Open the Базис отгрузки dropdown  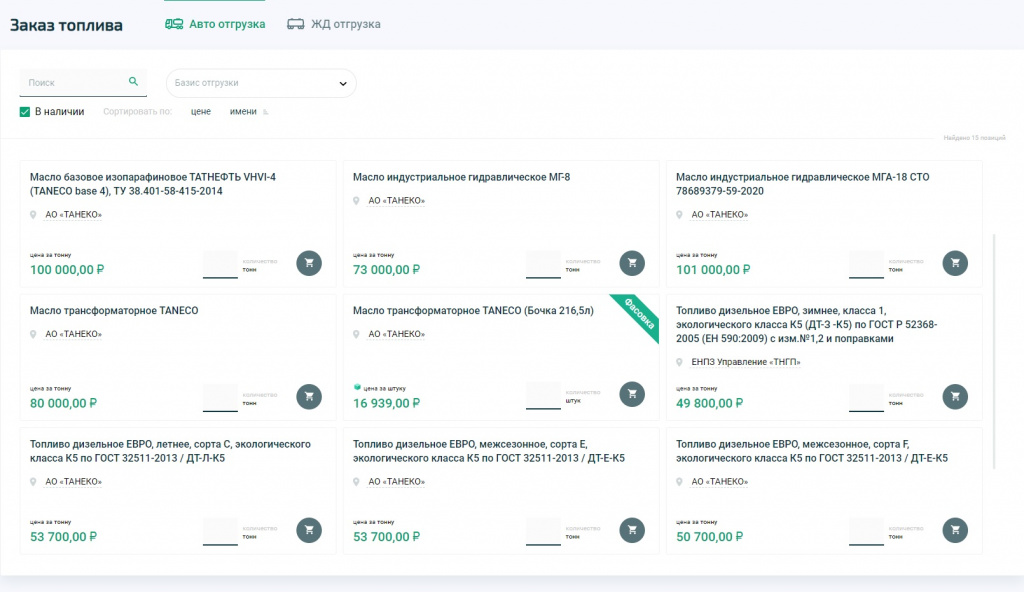tap(261, 83)
